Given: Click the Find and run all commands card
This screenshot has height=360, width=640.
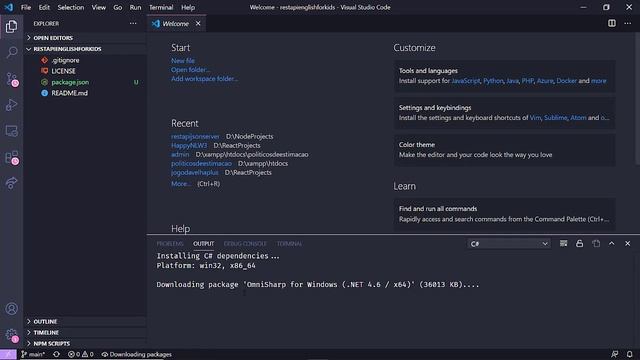Looking at the screenshot, I should click(504, 214).
